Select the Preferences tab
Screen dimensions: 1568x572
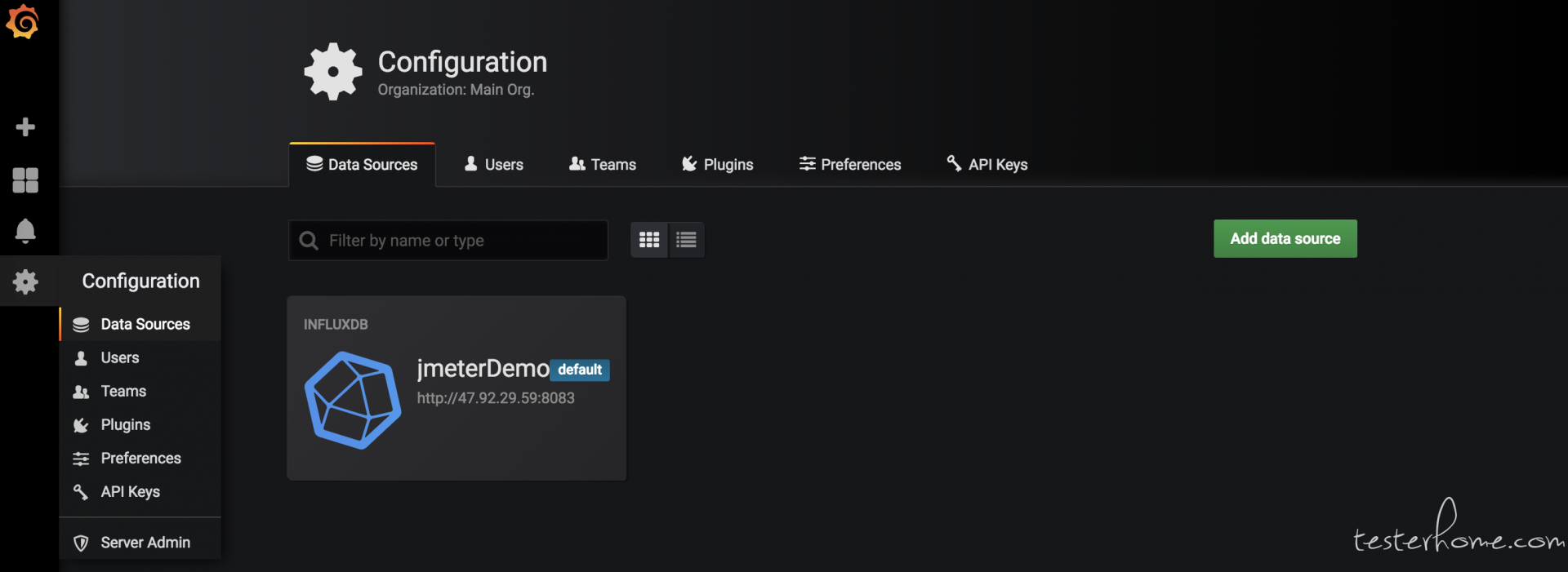click(849, 165)
